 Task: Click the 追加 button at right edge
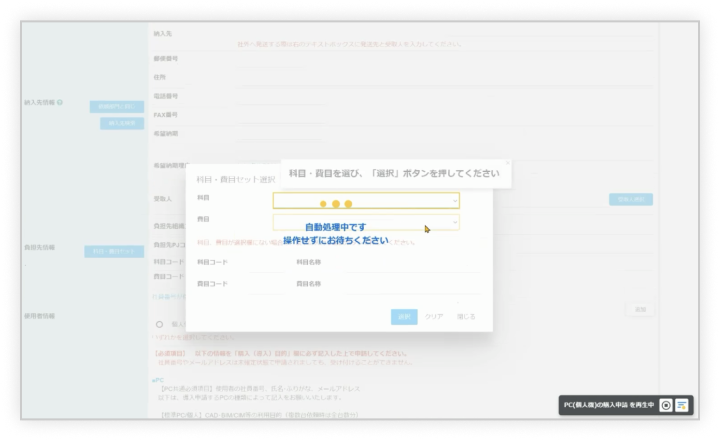(x=639, y=310)
